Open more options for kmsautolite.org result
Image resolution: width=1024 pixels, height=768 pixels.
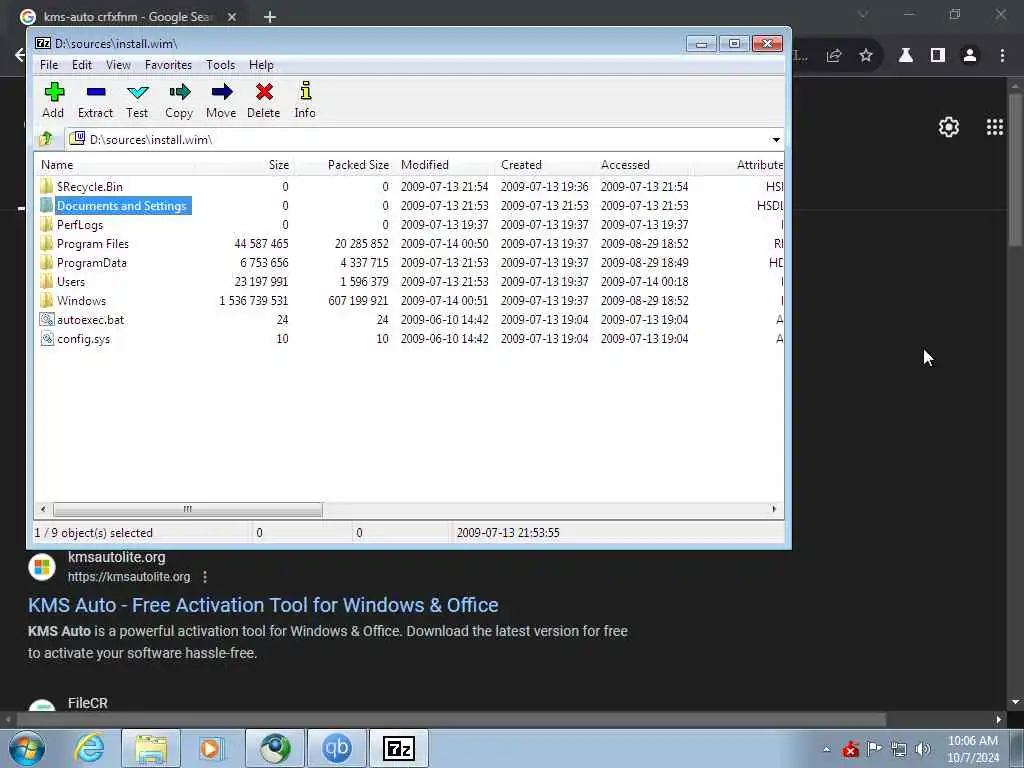tap(205, 577)
